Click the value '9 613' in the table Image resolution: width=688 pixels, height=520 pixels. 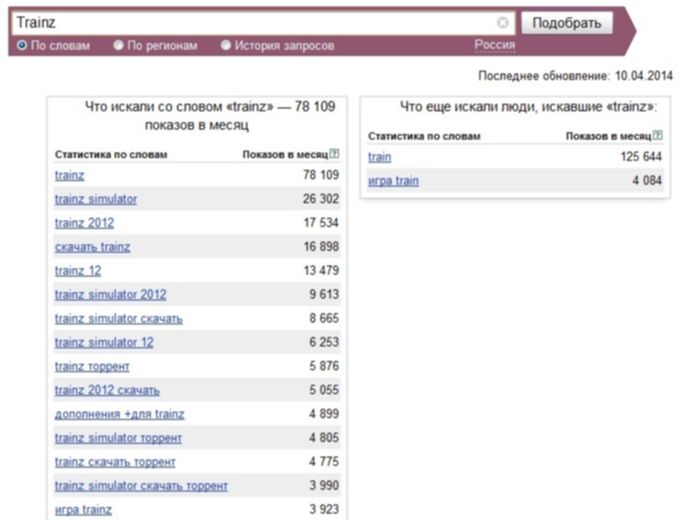[324, 294]
